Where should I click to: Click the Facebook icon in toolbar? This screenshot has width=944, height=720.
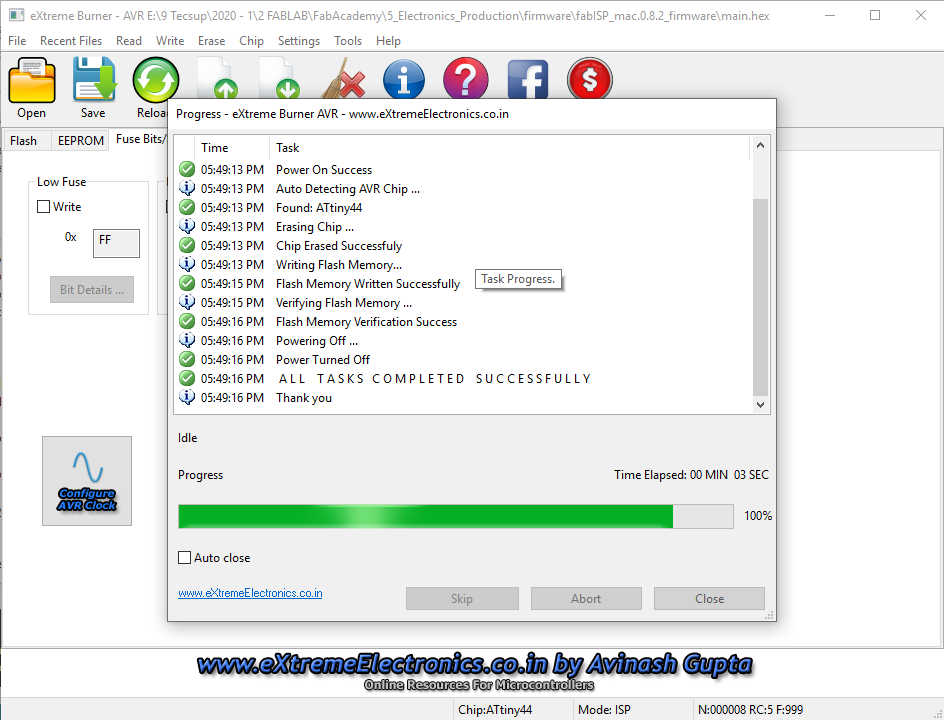[528, 79]
